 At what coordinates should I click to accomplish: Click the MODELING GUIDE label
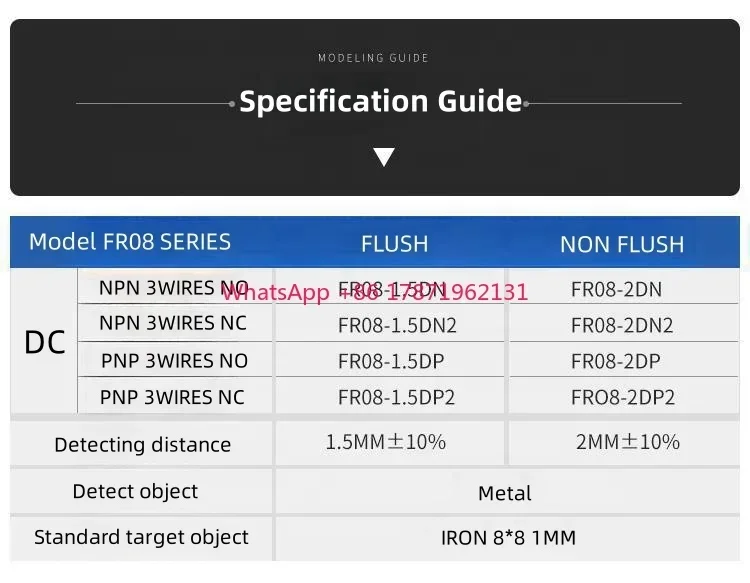(x=373, y=58)
